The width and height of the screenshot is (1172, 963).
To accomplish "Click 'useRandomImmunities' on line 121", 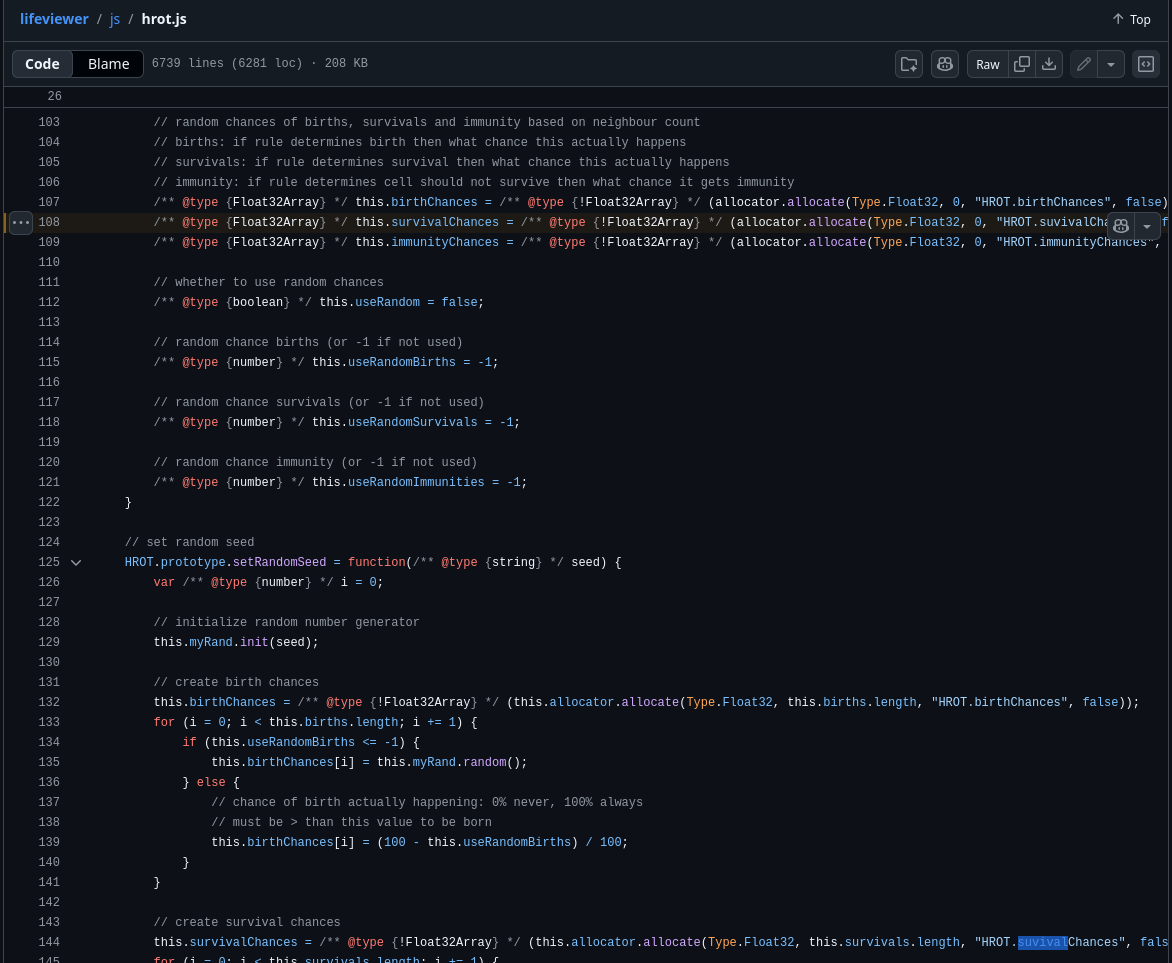I will point(416,483).
